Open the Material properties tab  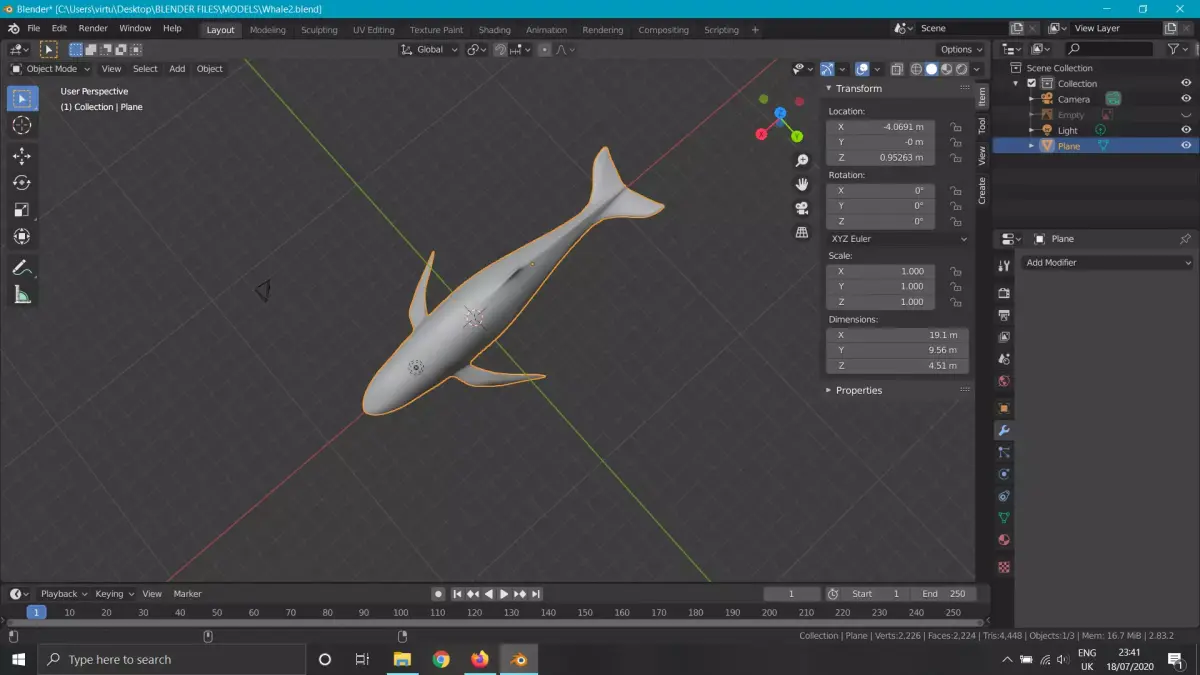pyautogui.click(x=1004, y=540)
